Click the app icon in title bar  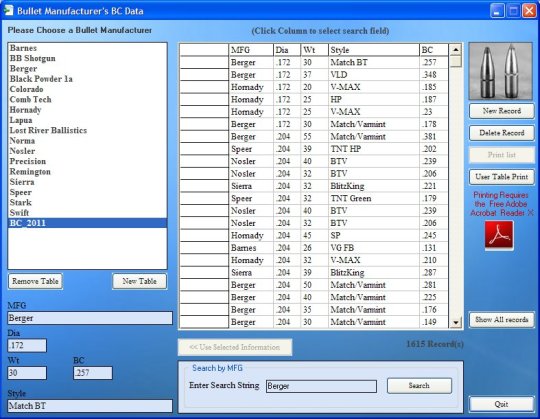(x=8, y=11)
